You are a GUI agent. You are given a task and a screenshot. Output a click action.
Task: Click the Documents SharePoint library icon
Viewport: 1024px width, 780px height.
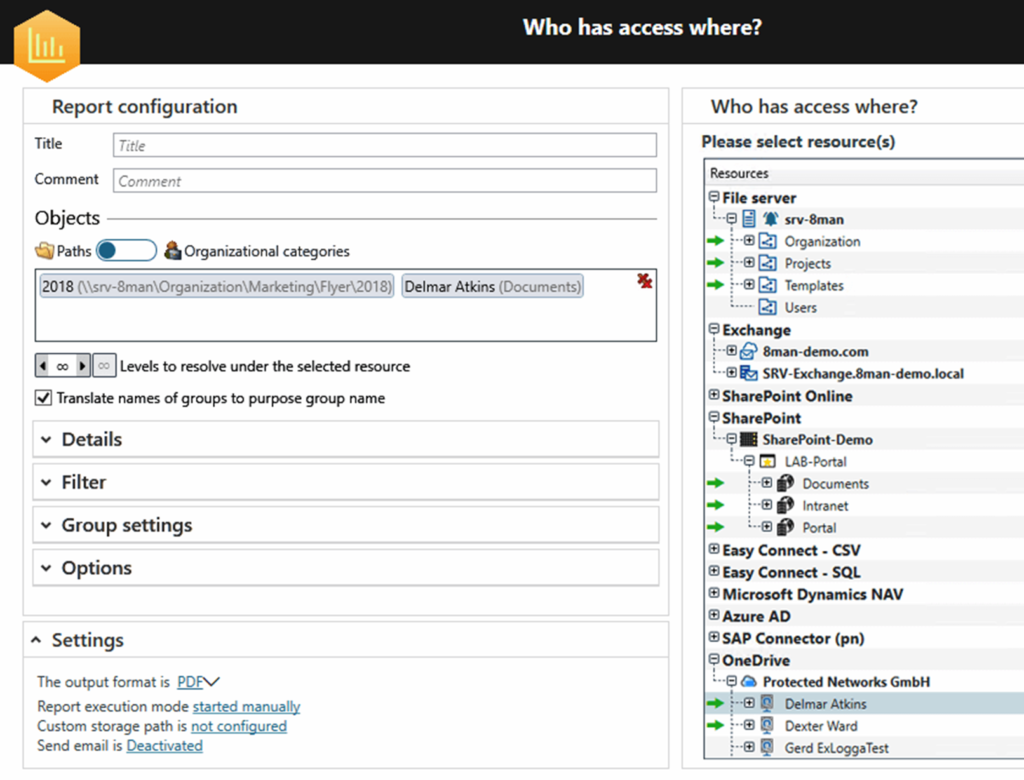pos(786,483)
